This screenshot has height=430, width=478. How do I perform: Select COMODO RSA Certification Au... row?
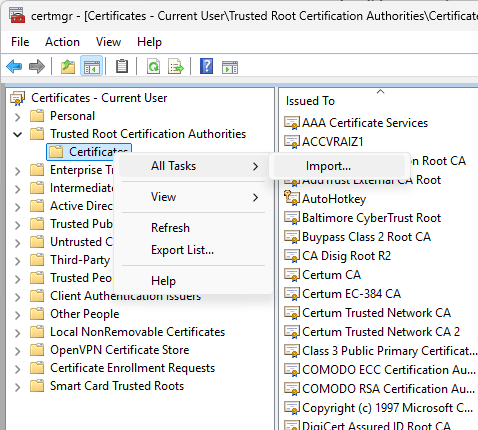pos(388,389)
